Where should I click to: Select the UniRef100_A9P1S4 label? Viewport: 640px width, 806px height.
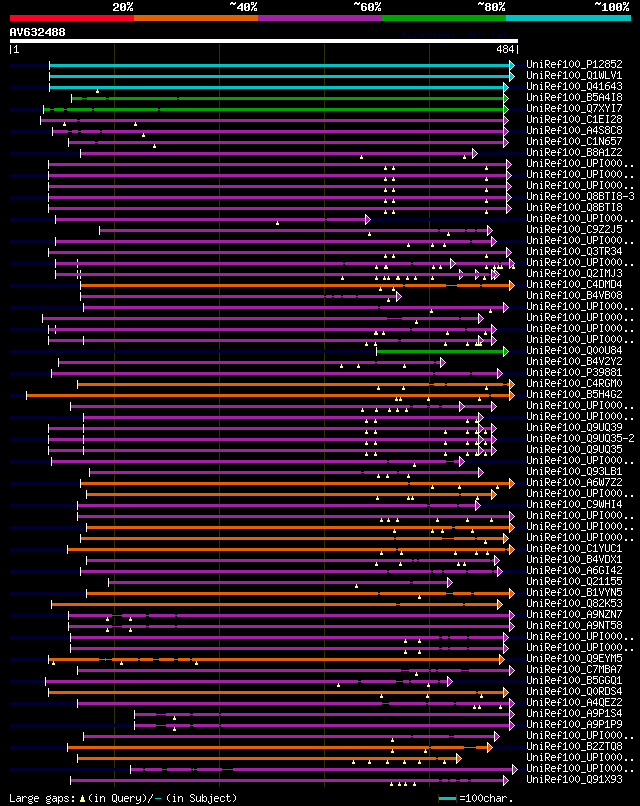pos(574,713)
